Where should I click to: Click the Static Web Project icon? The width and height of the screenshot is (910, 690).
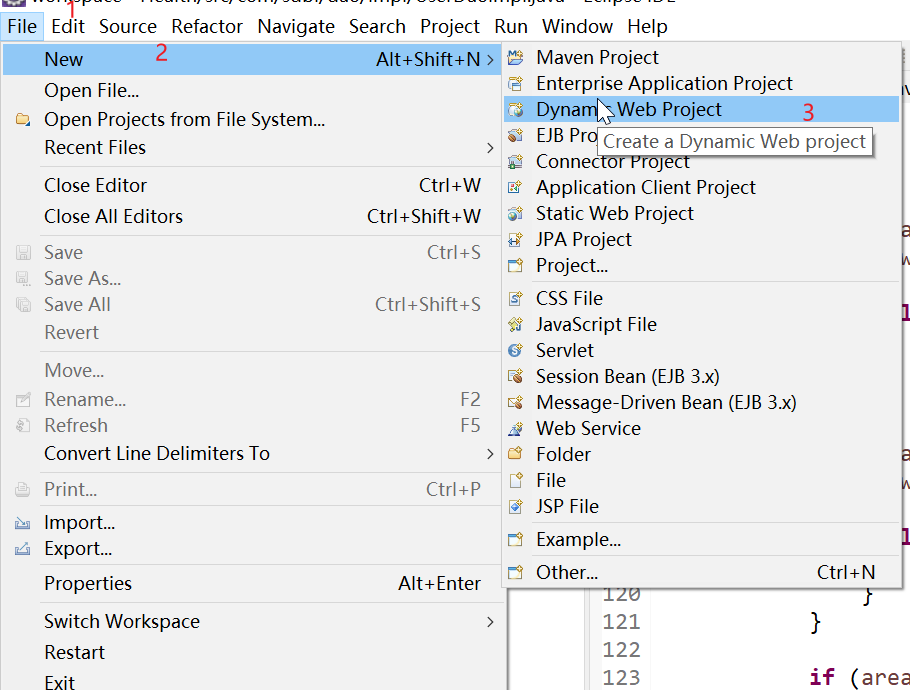click(x=516, y=214)
